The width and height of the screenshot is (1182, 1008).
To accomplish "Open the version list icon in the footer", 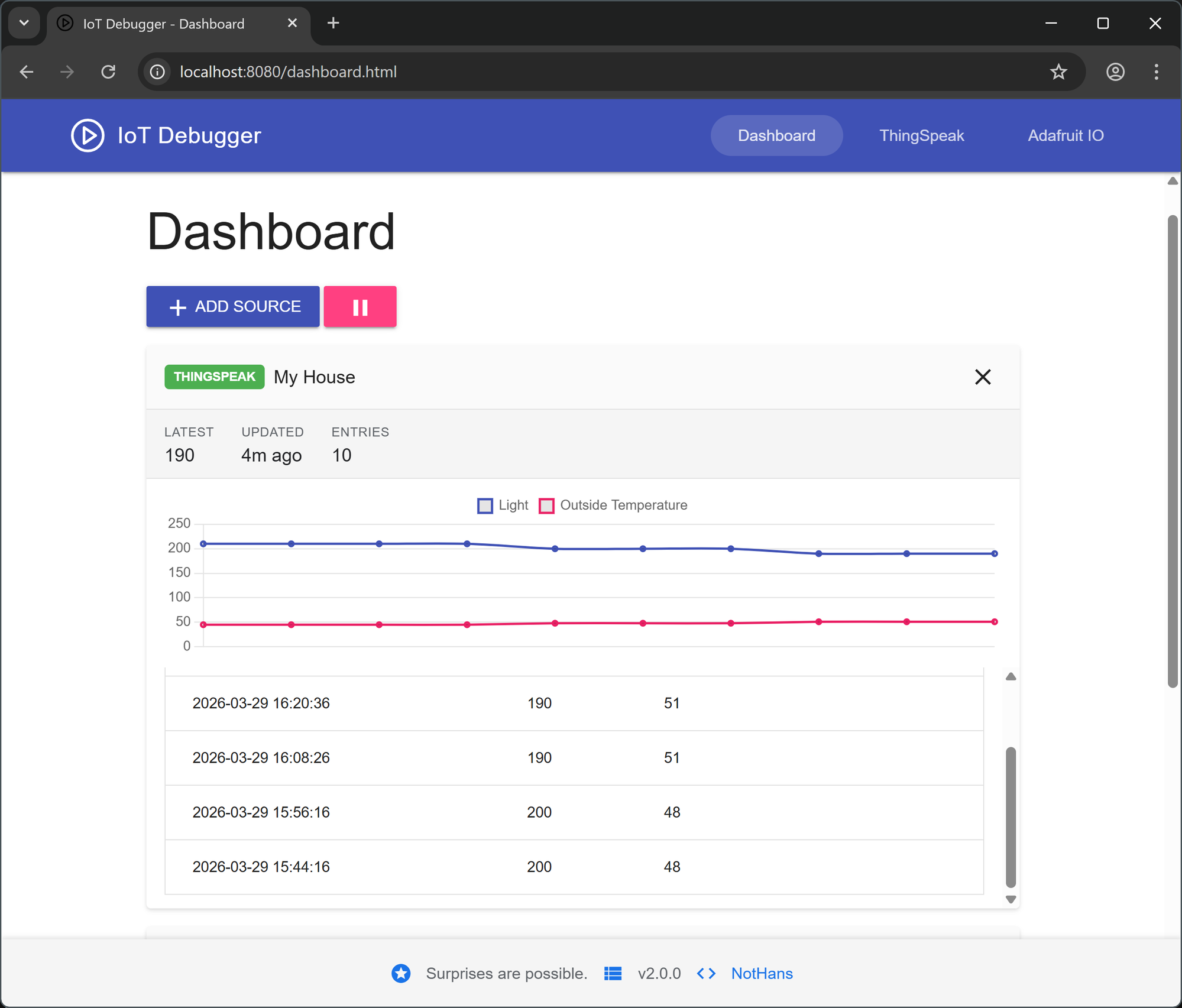I will coord(613,973).
